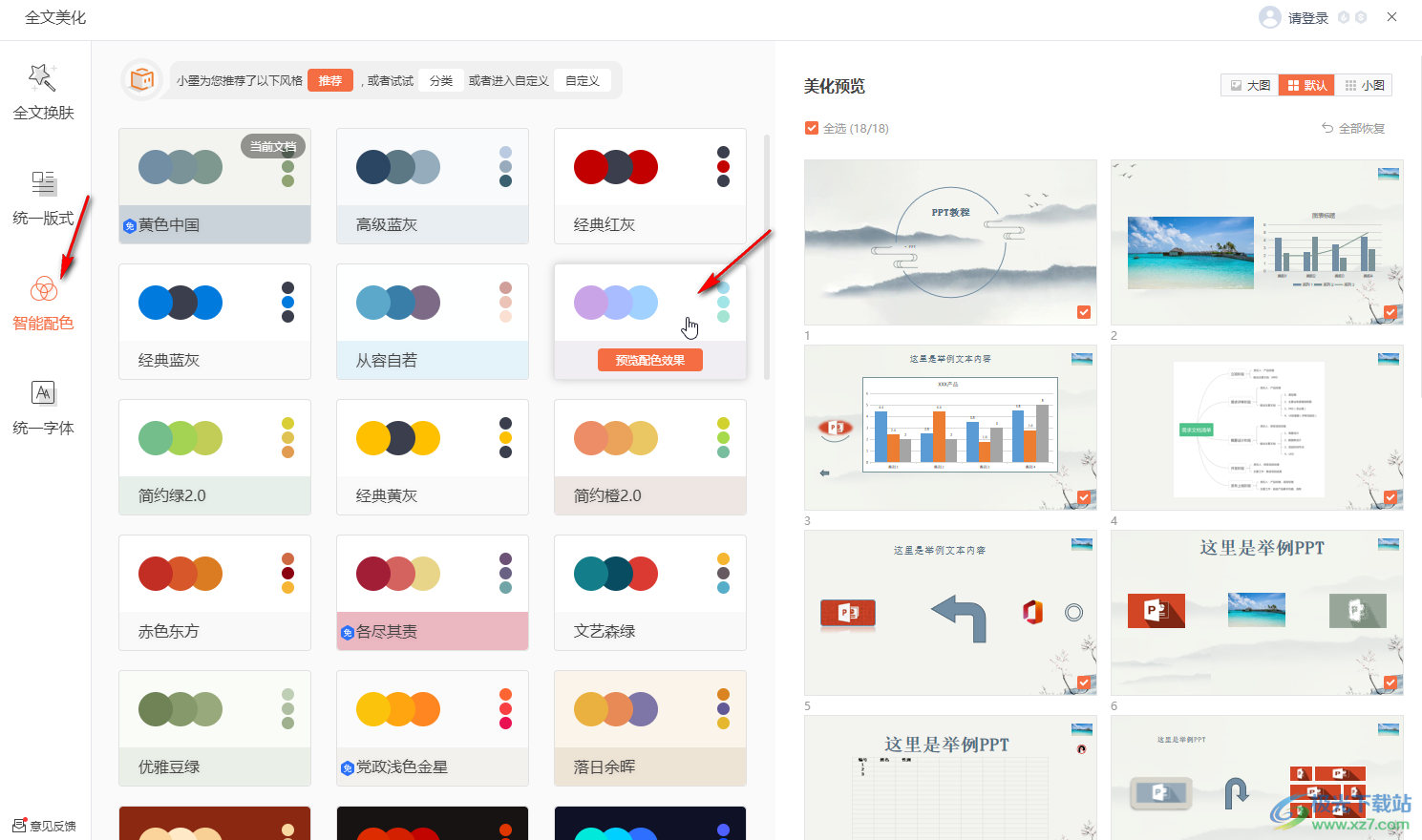Click 请登录 to sign in
Screen dimensions: 1422x840
click(x=1308, y=18)
